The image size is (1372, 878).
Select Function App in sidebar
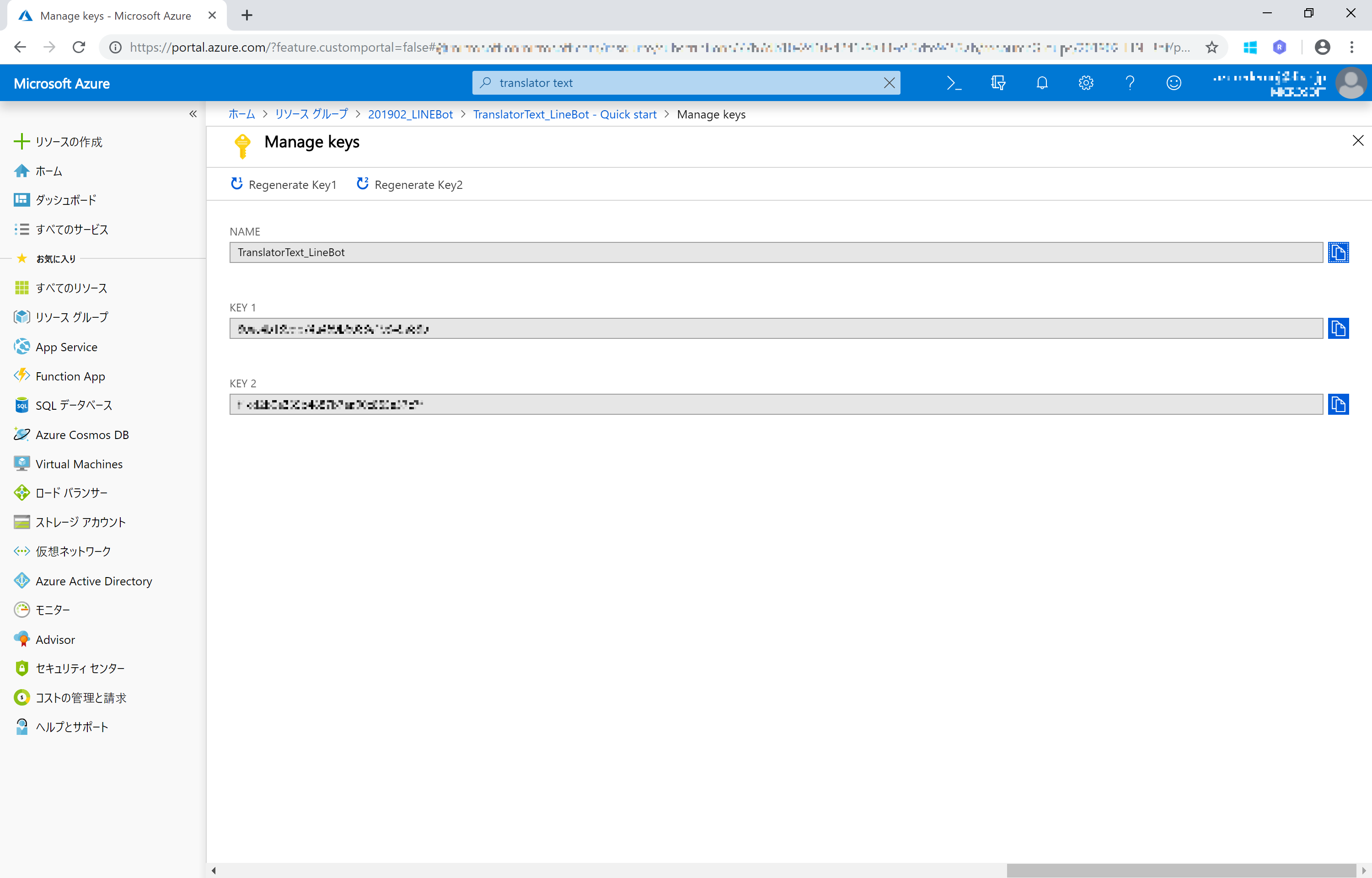[x=70, y=376]
